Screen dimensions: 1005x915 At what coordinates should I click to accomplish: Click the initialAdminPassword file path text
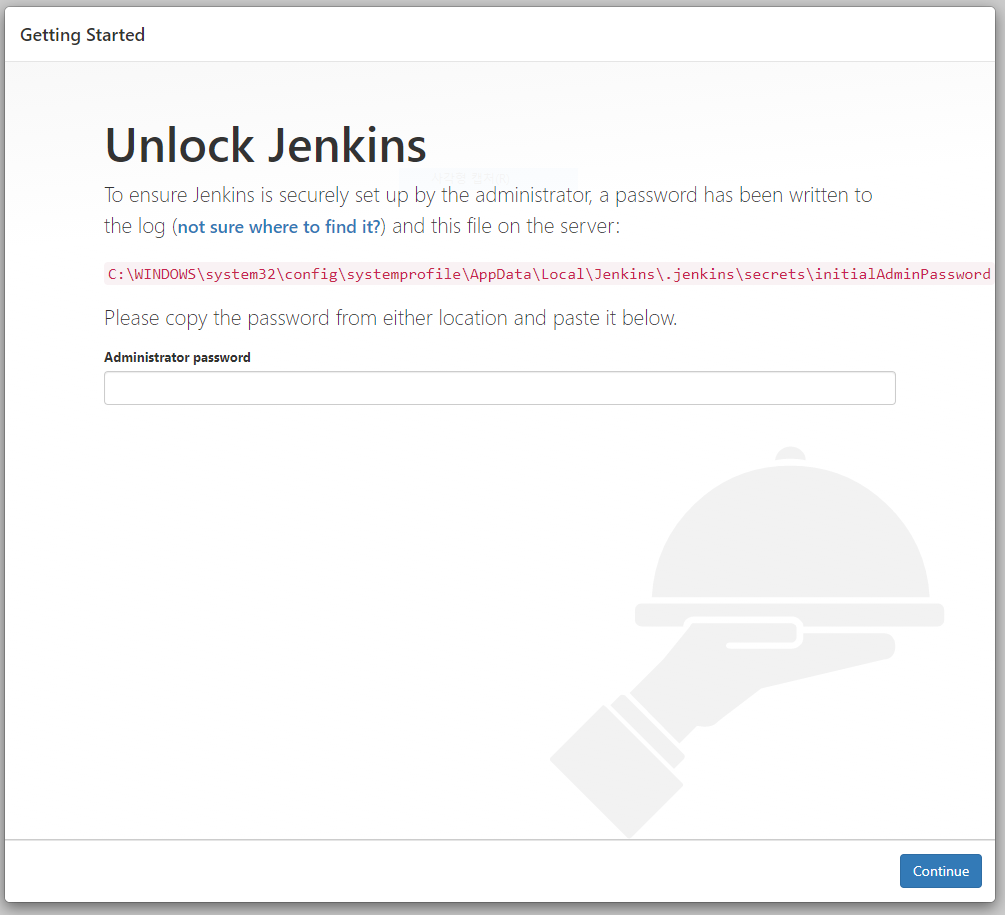[x=549, y=274]
